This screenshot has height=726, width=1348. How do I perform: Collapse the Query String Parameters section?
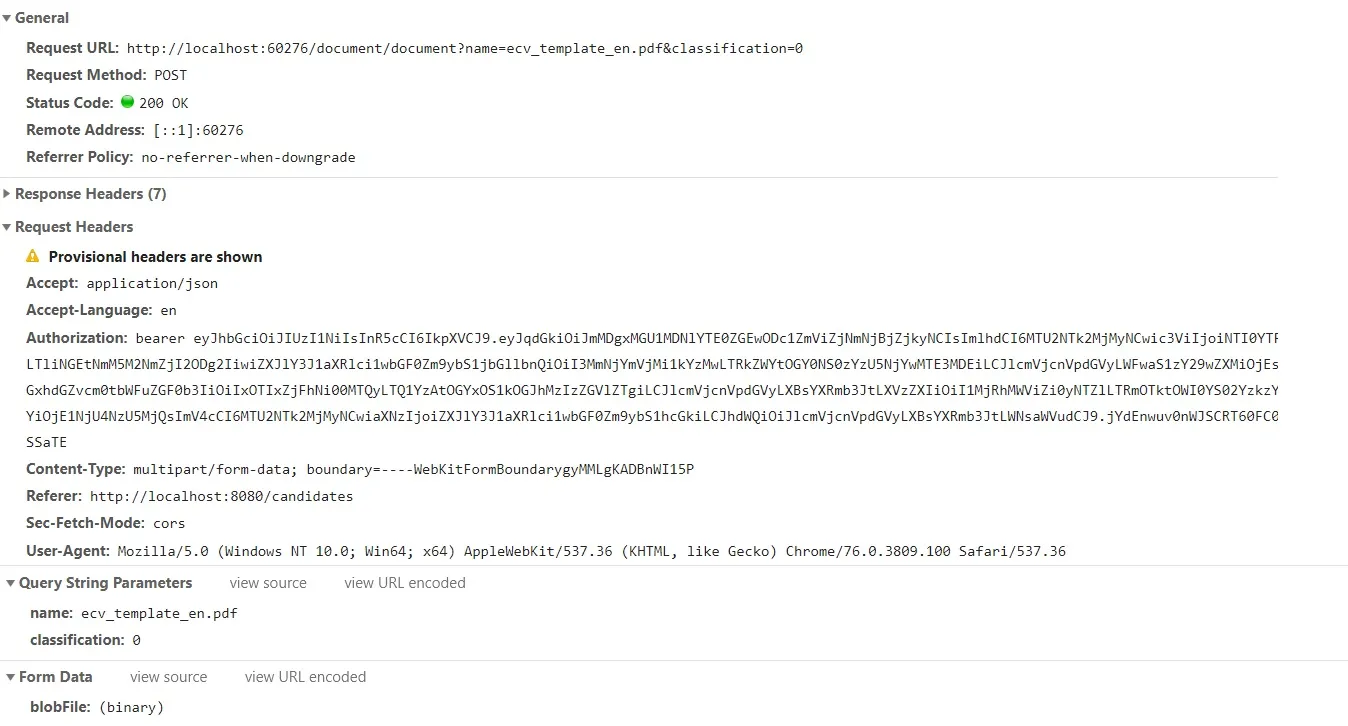click(x=10, y=583)
